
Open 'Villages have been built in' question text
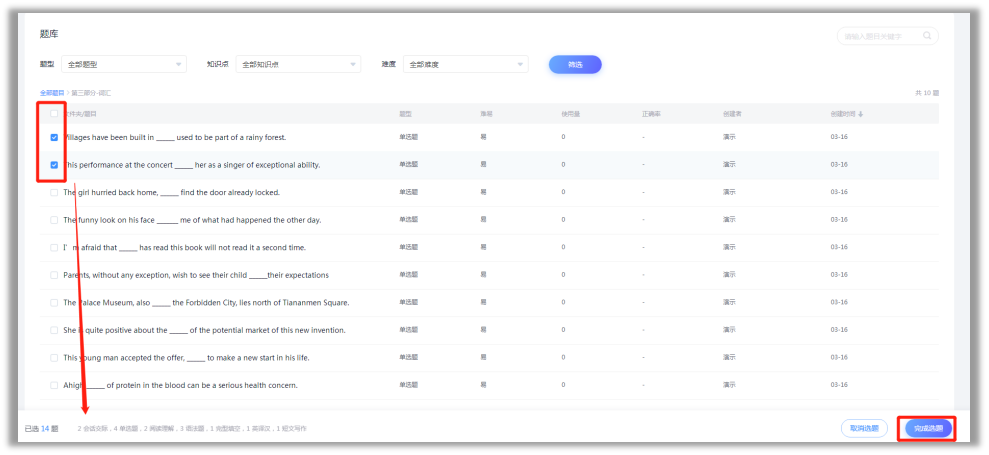pos(175,138)
